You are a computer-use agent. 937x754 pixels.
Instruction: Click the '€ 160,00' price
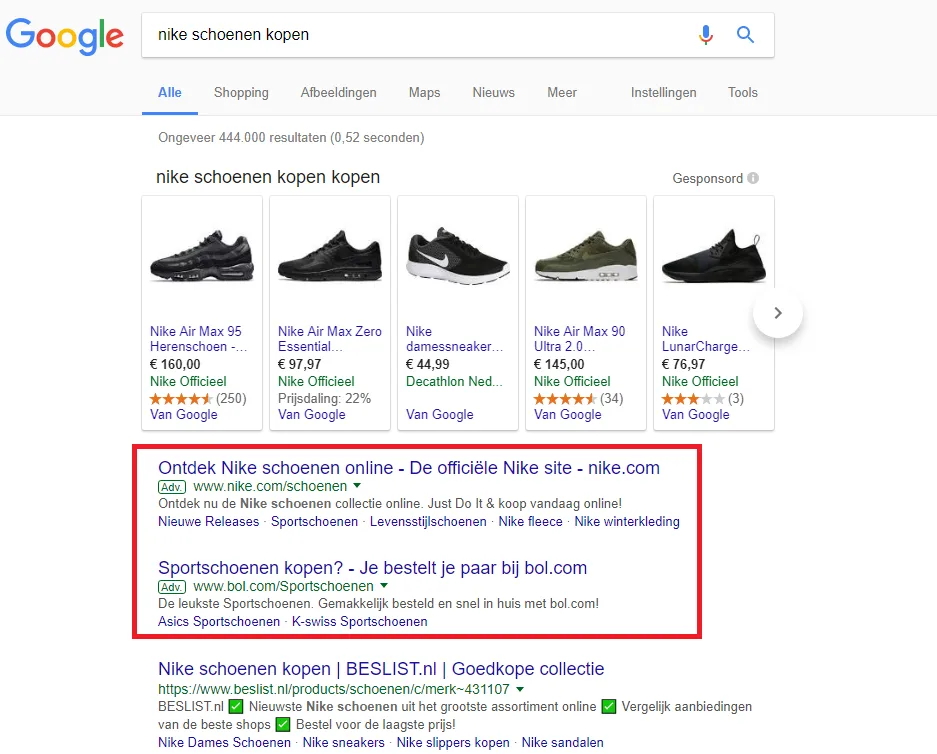(x=175, y=364)
